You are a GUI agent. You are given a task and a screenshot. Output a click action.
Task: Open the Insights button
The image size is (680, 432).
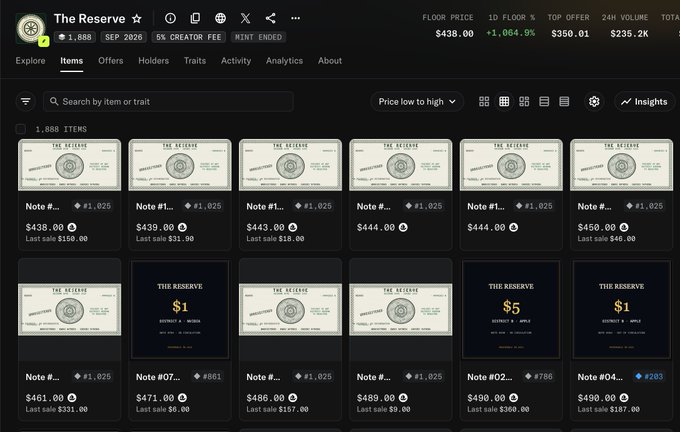[644, 101]
